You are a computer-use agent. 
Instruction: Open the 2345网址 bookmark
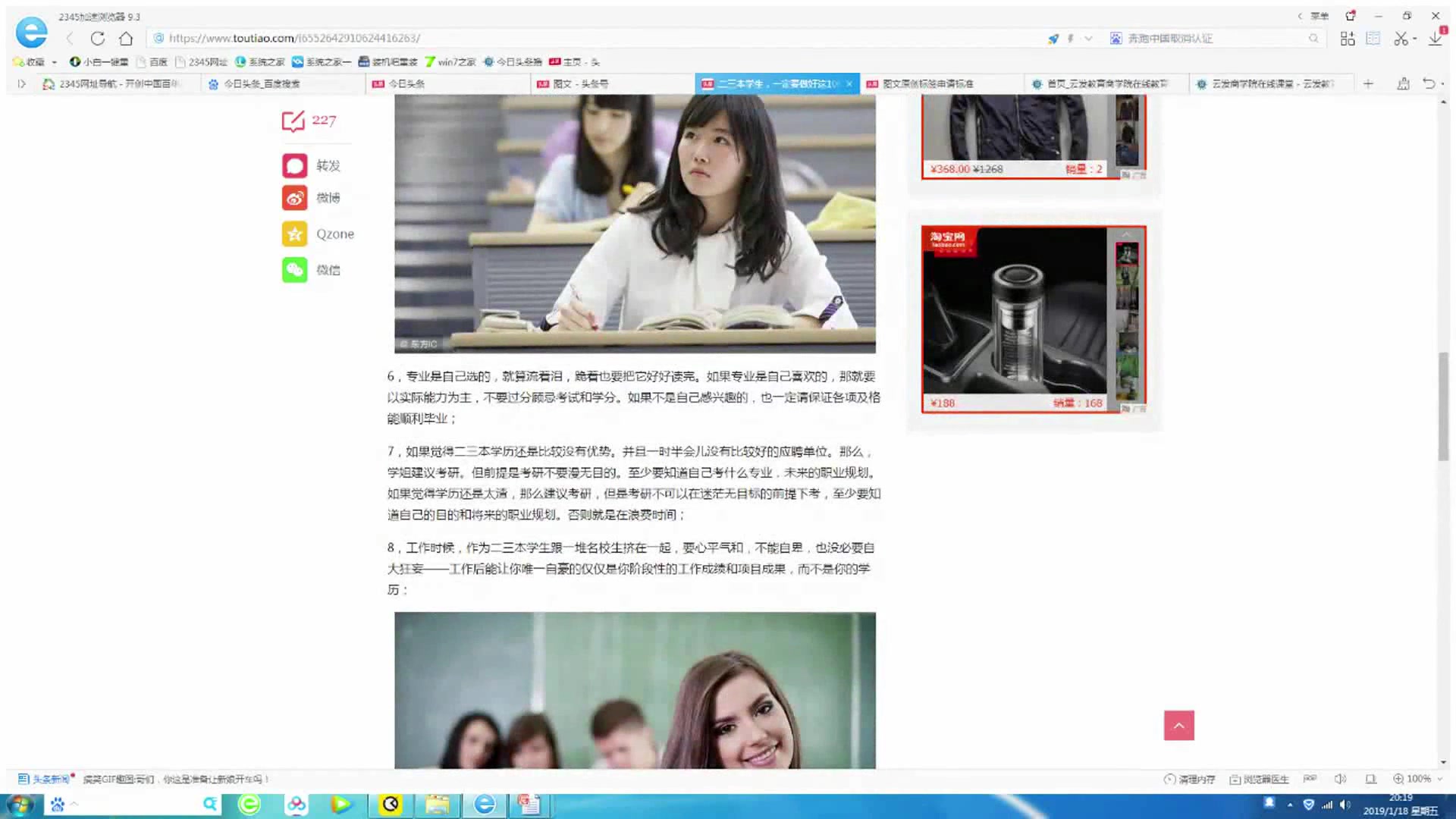tap(201, 61)
